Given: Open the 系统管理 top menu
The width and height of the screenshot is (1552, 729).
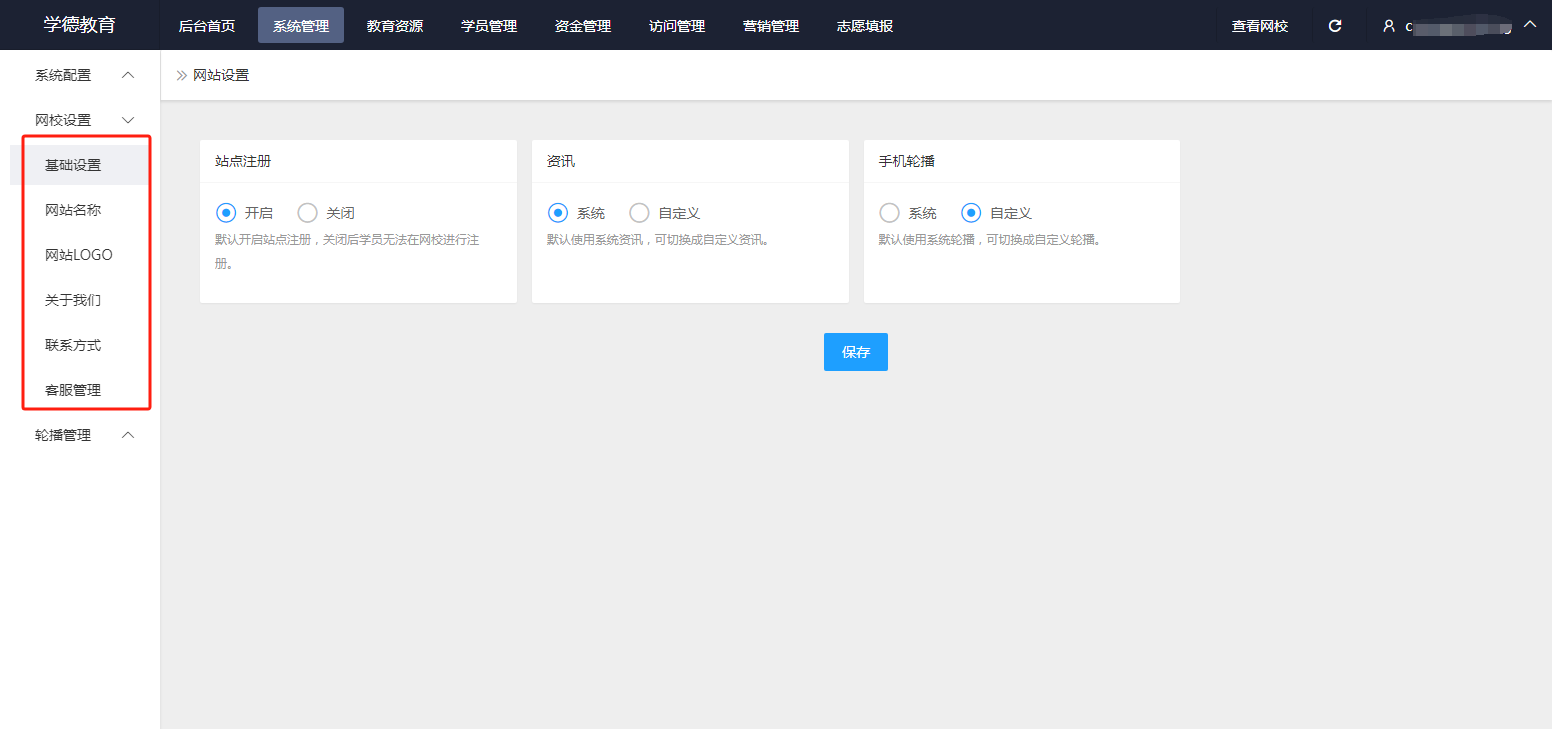Looking at the screenshot, I should pos(301,26).
